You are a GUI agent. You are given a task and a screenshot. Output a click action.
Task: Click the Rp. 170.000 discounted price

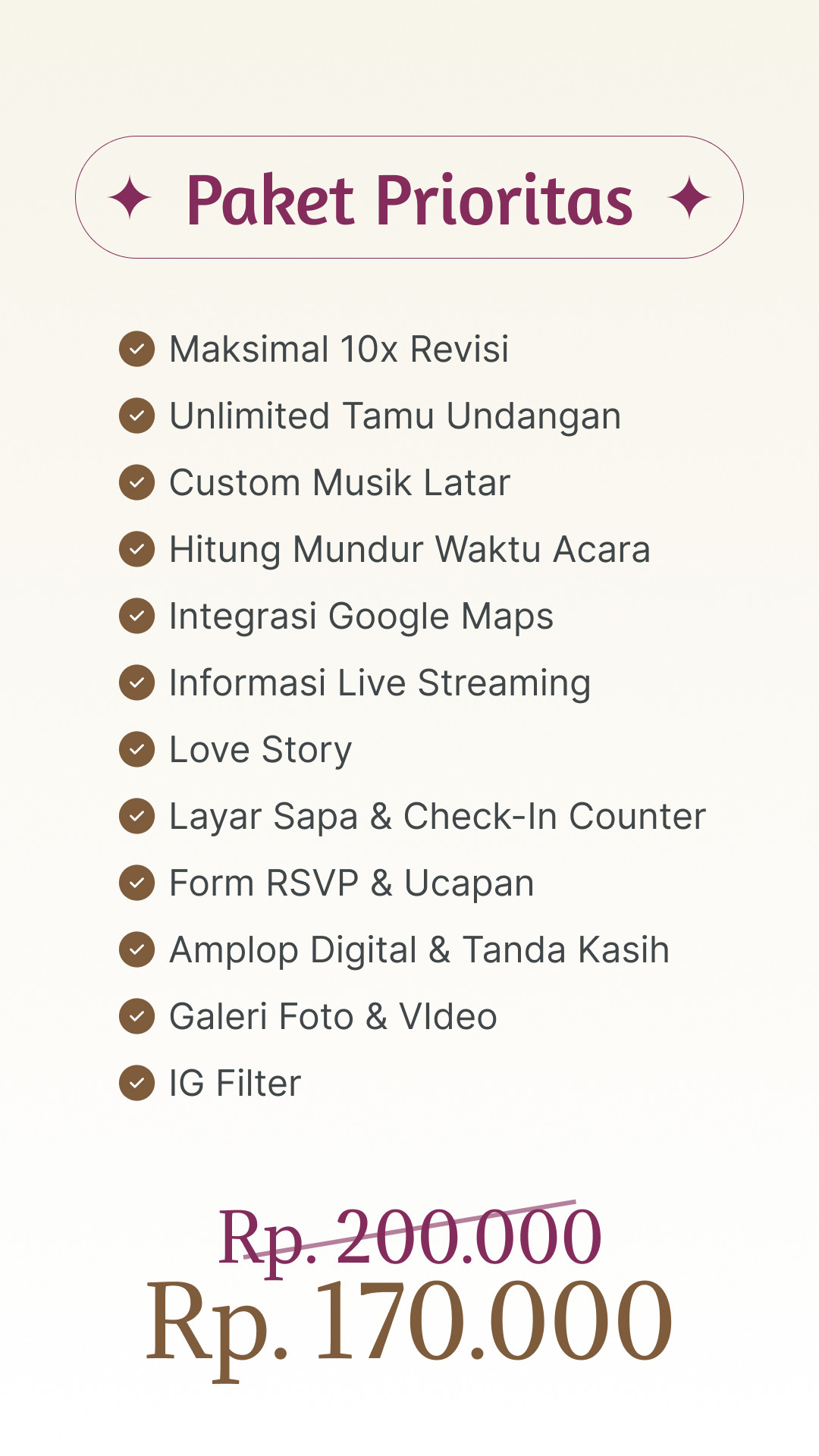(409, 1323)
